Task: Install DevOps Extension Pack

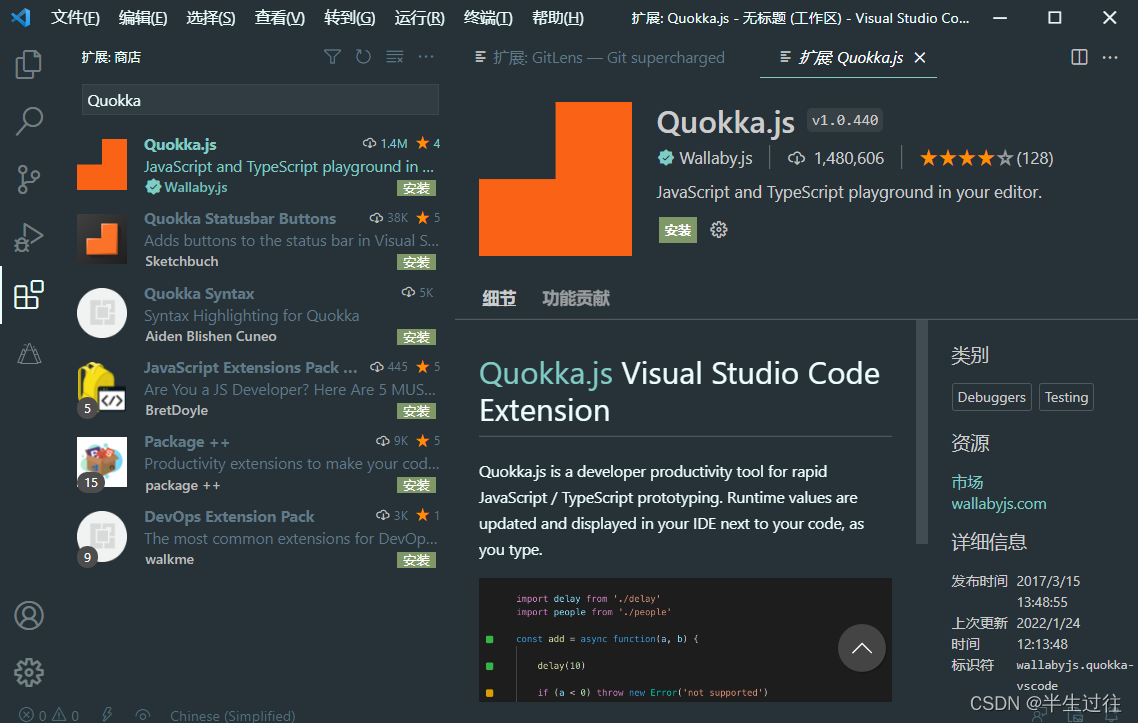Action: pyautogui.click(x=417, y=560)
